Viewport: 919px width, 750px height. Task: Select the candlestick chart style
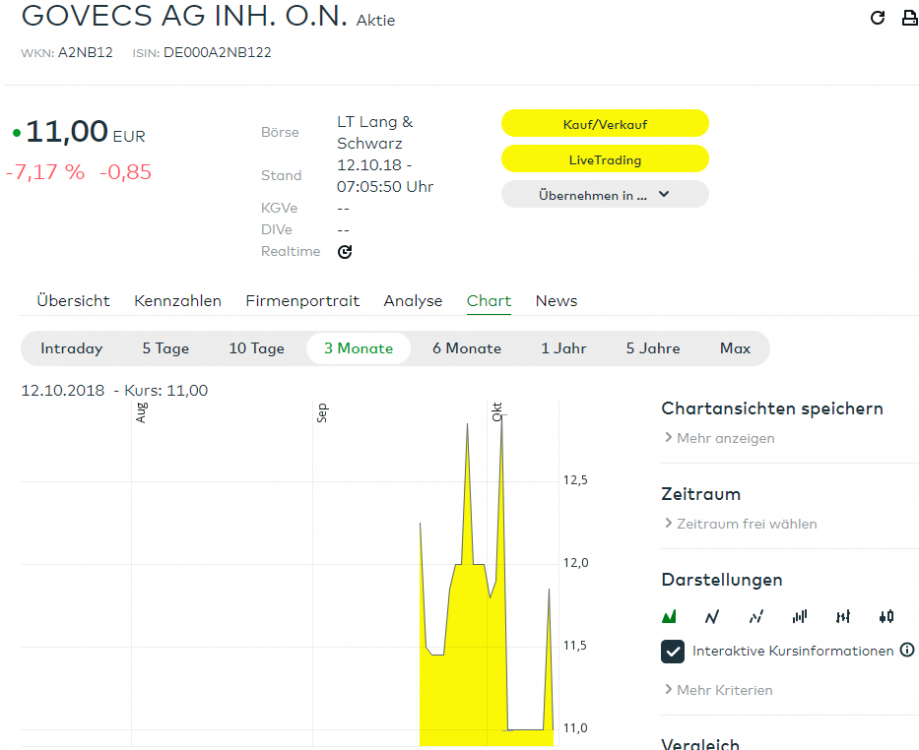tap(886, 617)
